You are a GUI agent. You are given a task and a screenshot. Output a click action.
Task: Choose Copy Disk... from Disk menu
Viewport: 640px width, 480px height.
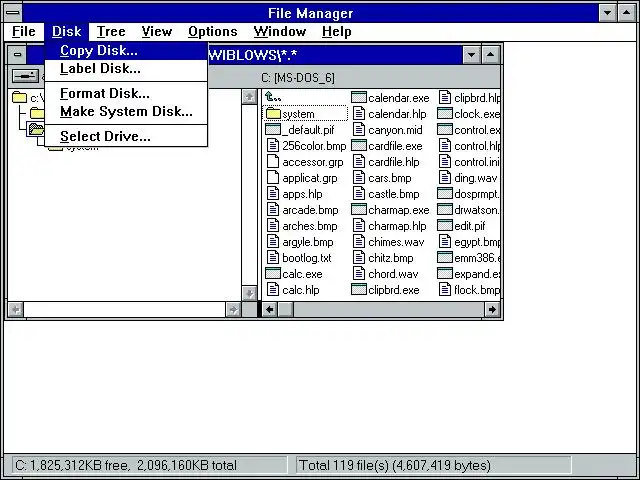[x=126, y=51]
